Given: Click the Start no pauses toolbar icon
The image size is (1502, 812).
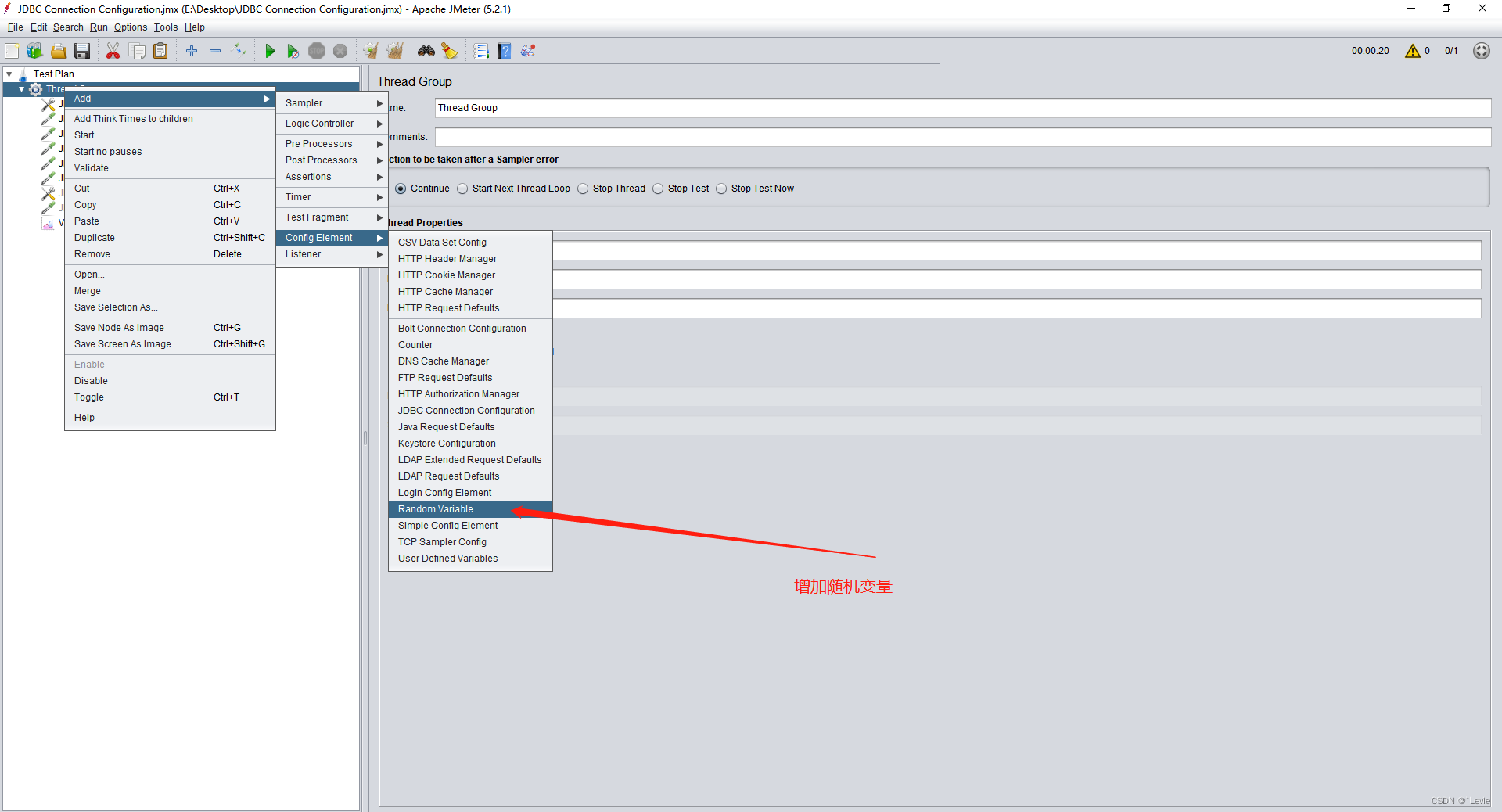Looking at the screenshot, I should tap(293, 51).
